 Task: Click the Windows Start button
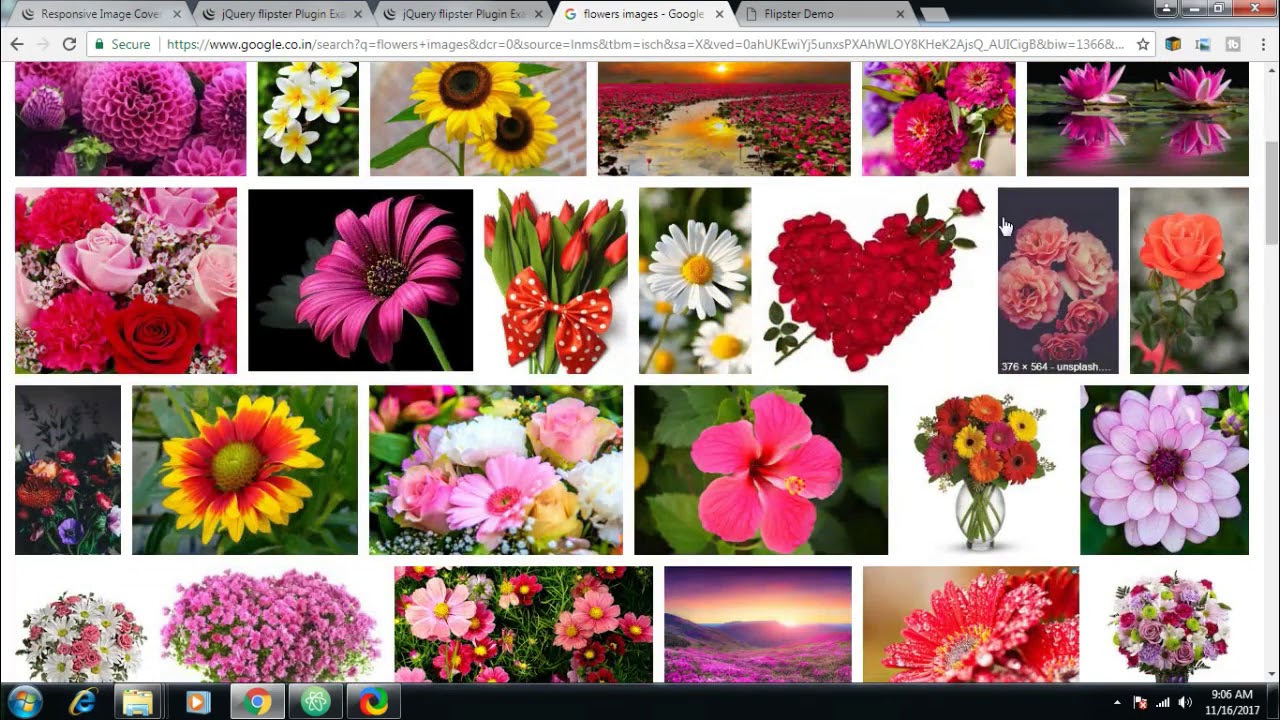(24, 702)
